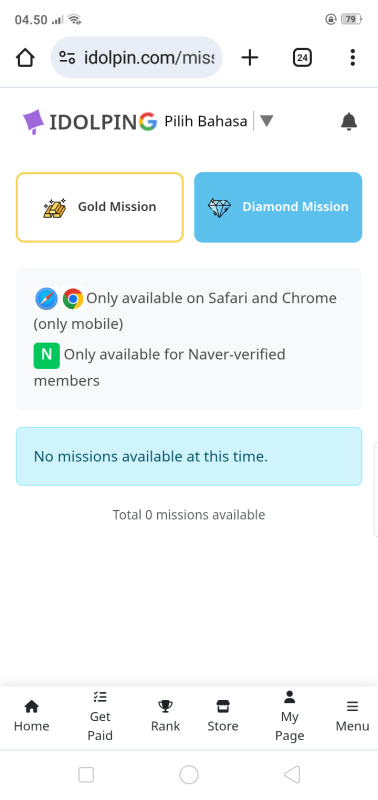Image resolution: width=378 pixels, height=800 pixels.
Task: Select the Pilih Bahasa language text
Action: pyautogui.click(x=206, y=121)
